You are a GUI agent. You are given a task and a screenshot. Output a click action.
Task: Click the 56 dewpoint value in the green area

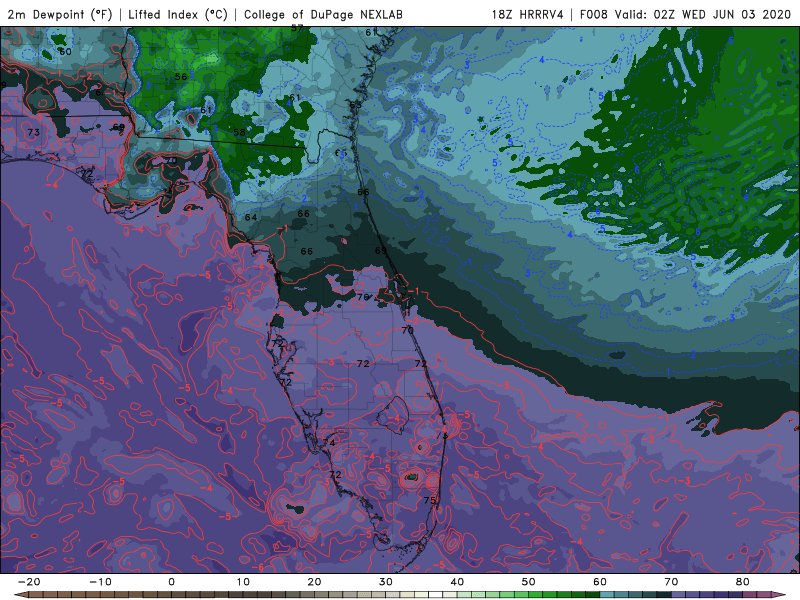tap(181, 77)
